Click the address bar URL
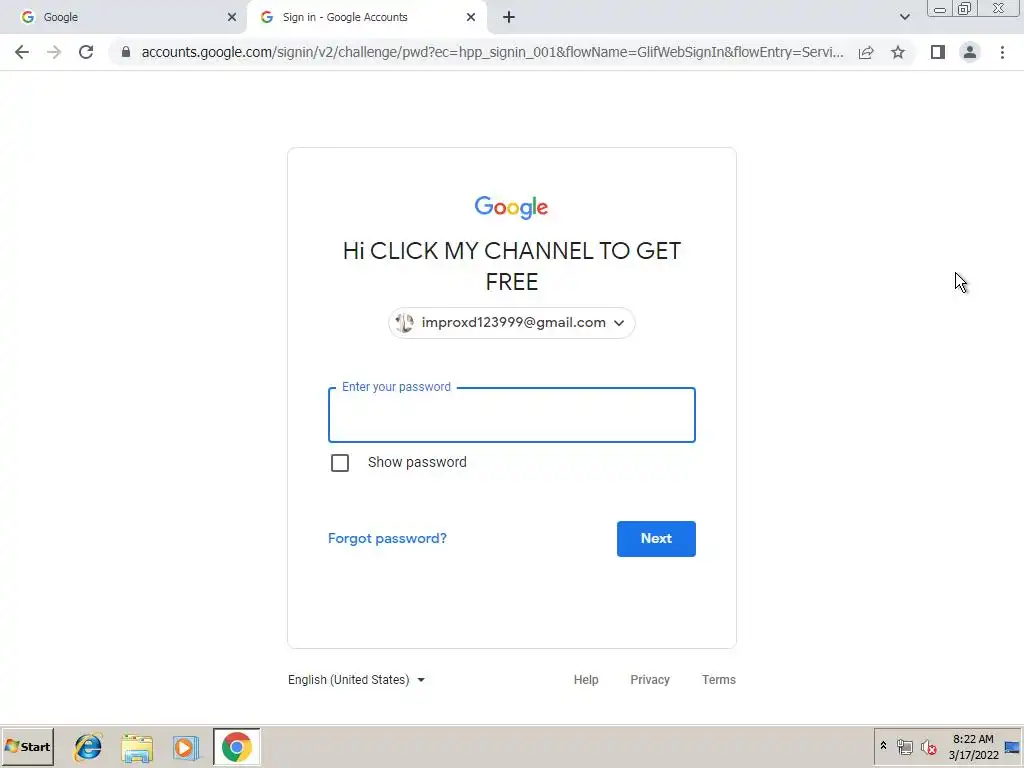1024x768 pixels. 492,52
